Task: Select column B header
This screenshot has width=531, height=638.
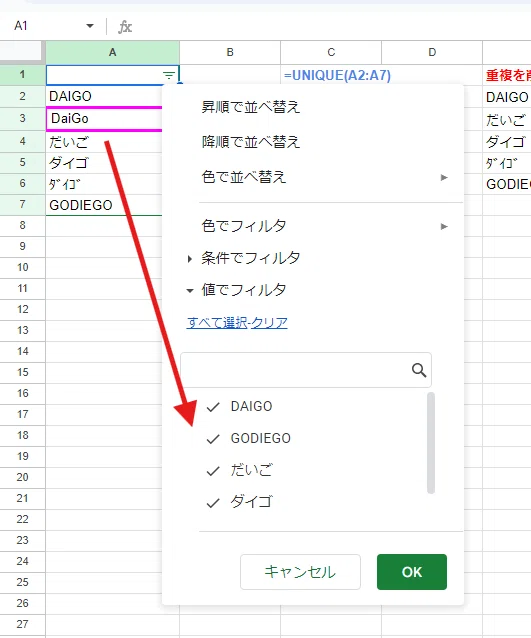Action: coord(230,52)
